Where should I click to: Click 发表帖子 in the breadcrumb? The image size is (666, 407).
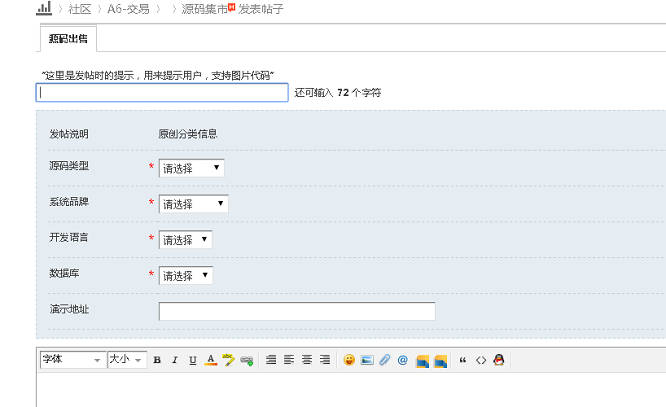[x=260, y=9]
